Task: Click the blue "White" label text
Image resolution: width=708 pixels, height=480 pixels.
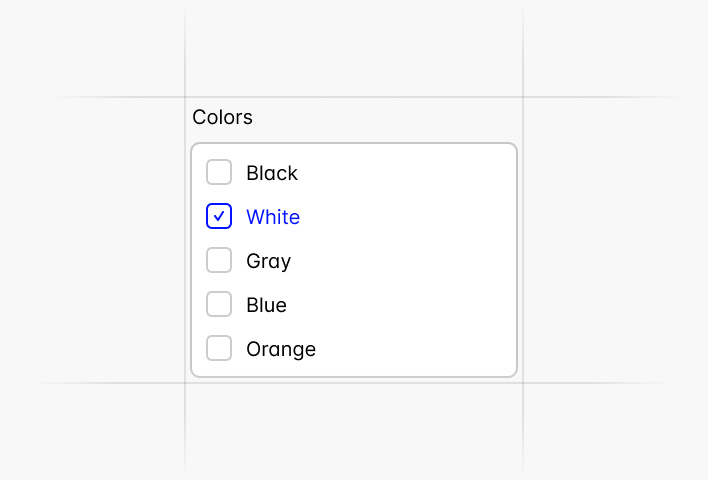Action: 273,217
